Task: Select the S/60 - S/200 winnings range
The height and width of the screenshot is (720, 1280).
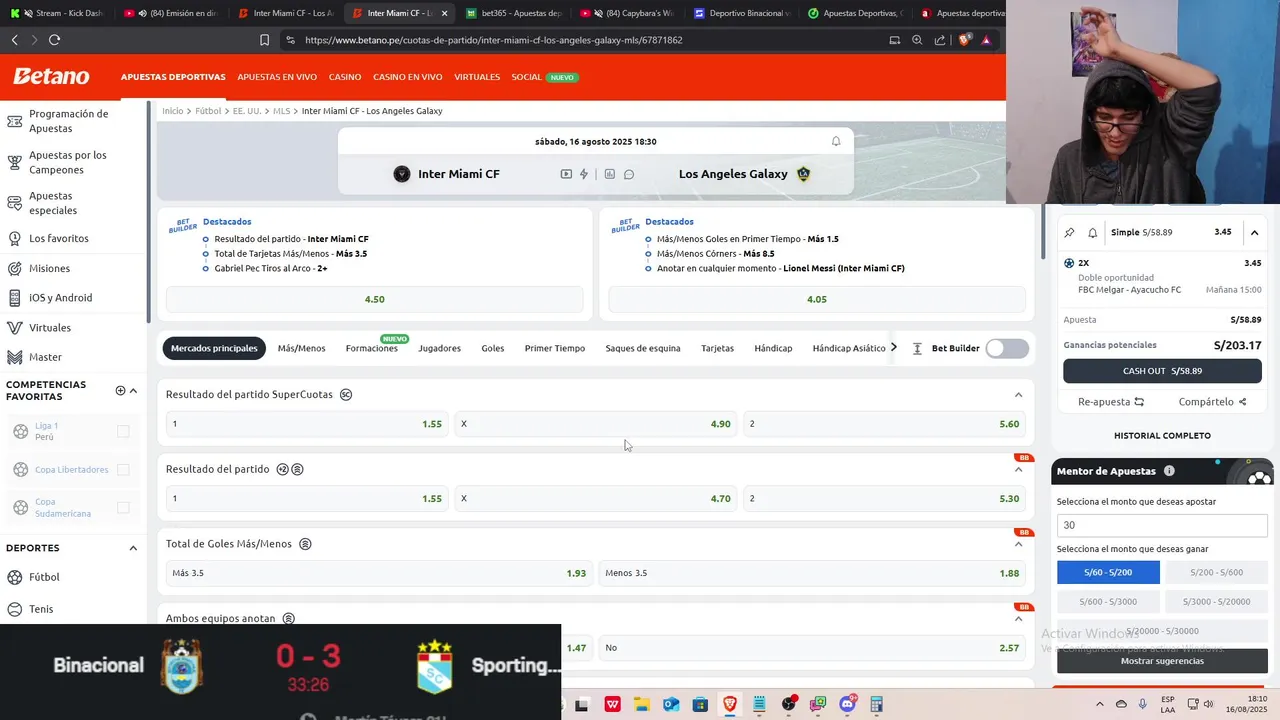Action: point(1108,572)
